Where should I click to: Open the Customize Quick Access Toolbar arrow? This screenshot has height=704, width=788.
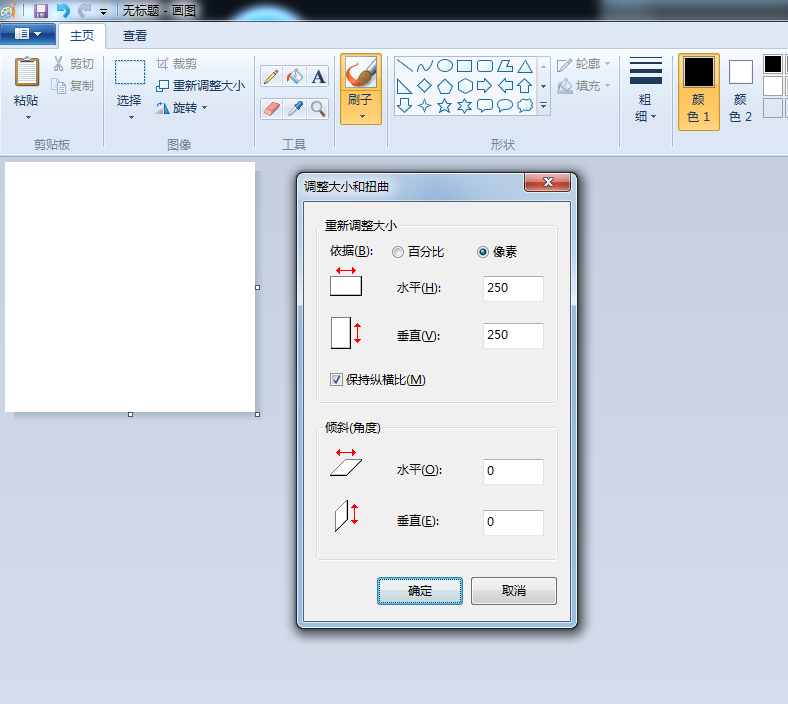pyautogui.click(x=103, y=11)
